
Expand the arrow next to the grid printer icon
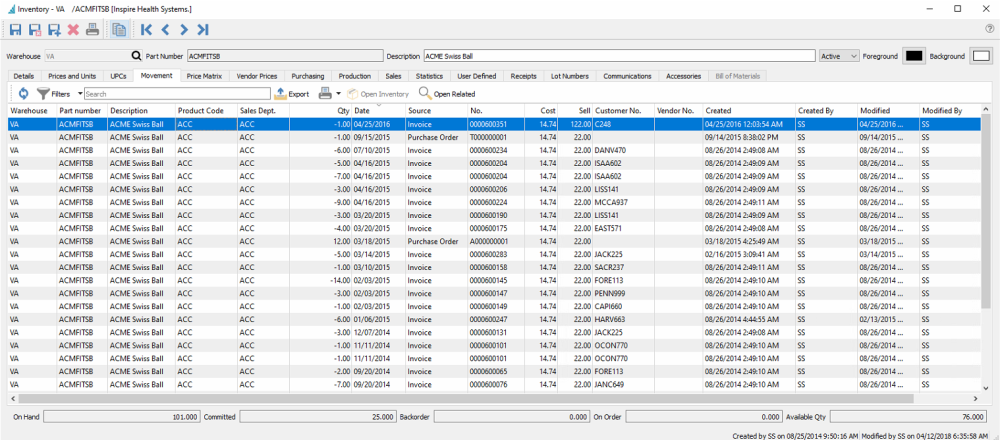(x=338, y=93)
